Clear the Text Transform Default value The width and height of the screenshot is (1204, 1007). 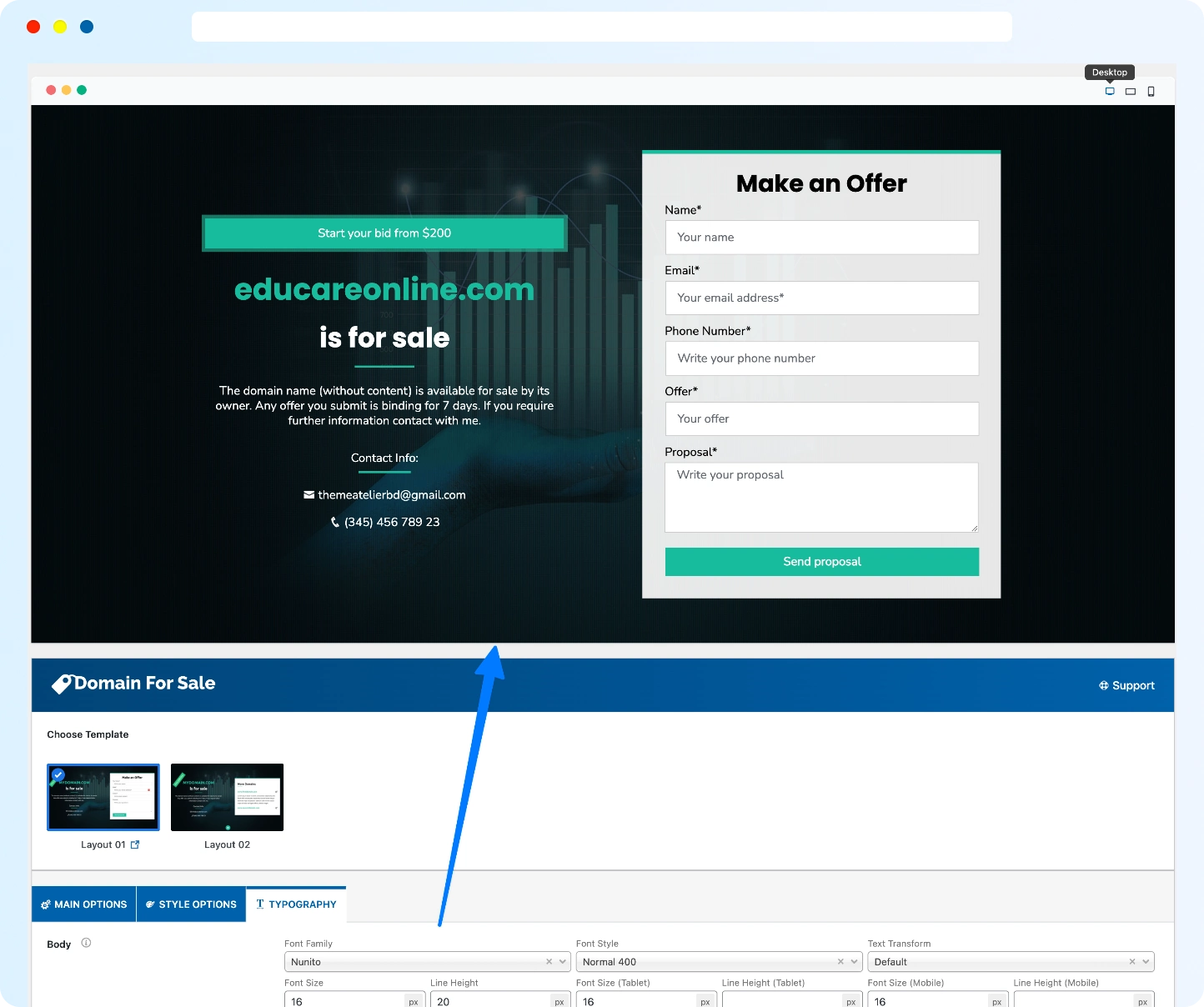coord(1132,962)
